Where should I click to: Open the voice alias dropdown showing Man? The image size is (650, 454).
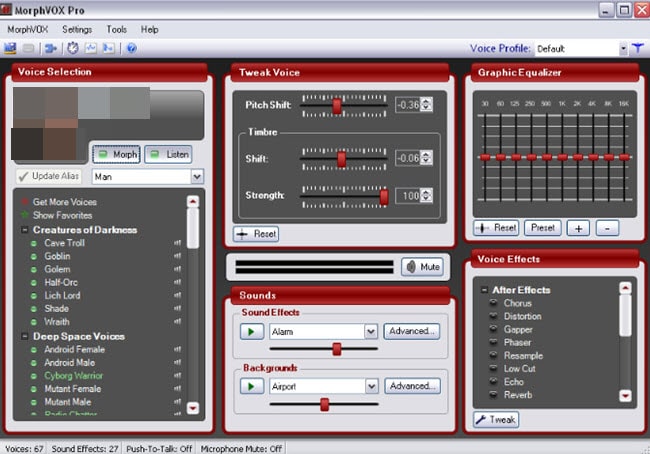[x=197, y=177]
